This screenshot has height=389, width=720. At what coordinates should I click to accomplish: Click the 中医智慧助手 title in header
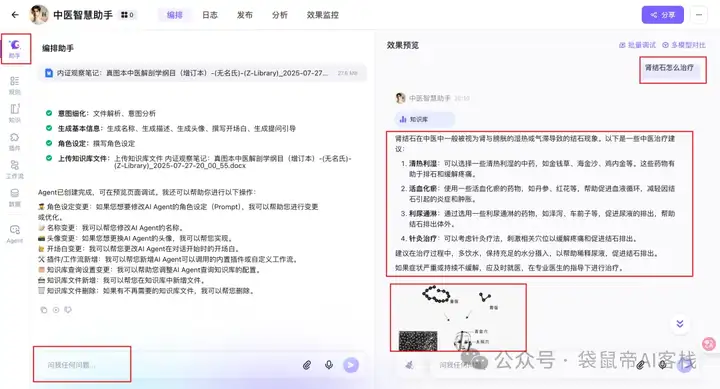pyautogui.click(x=83, y=15)
